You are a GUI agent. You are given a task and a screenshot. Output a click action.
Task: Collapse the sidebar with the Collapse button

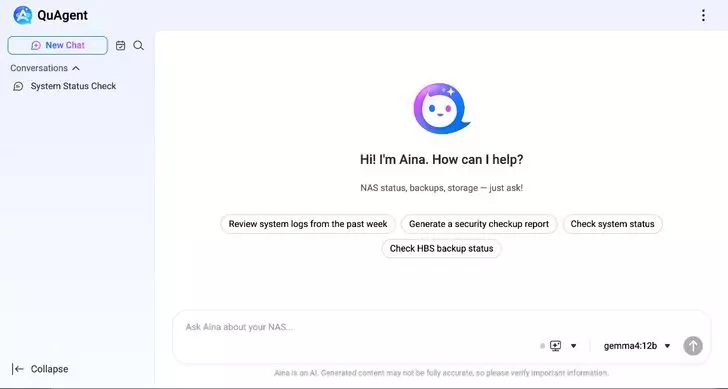[x=40, y=369]
